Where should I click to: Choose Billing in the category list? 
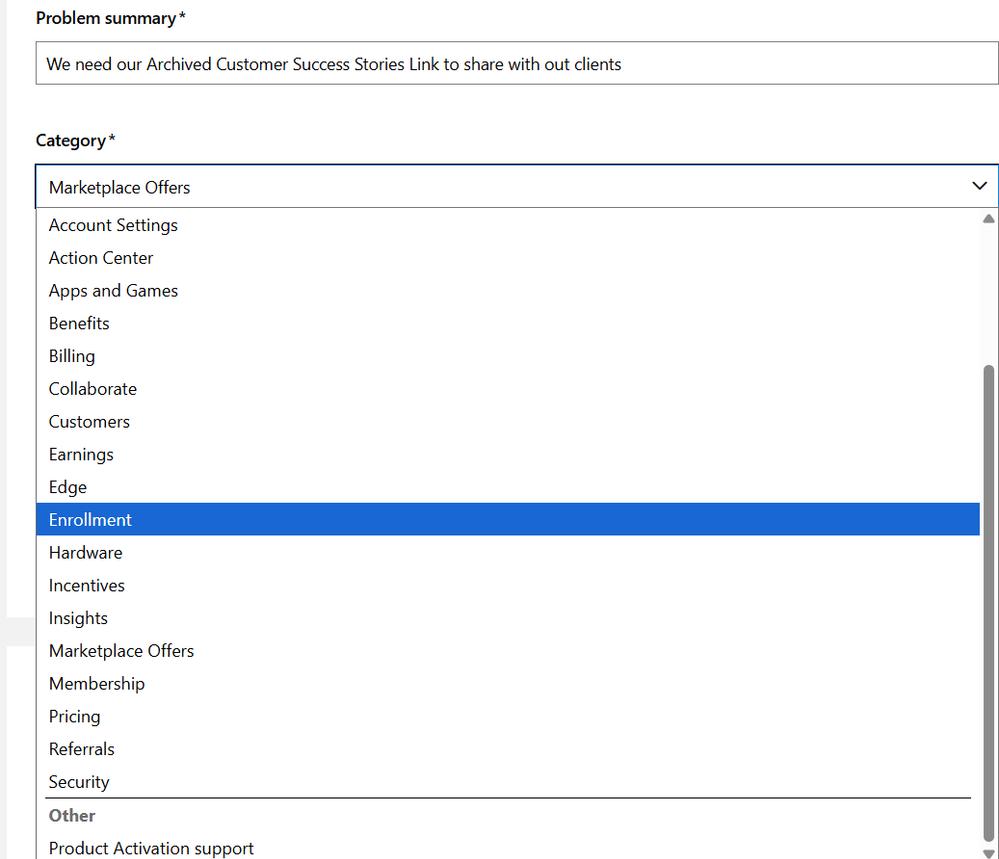[508, 356]
